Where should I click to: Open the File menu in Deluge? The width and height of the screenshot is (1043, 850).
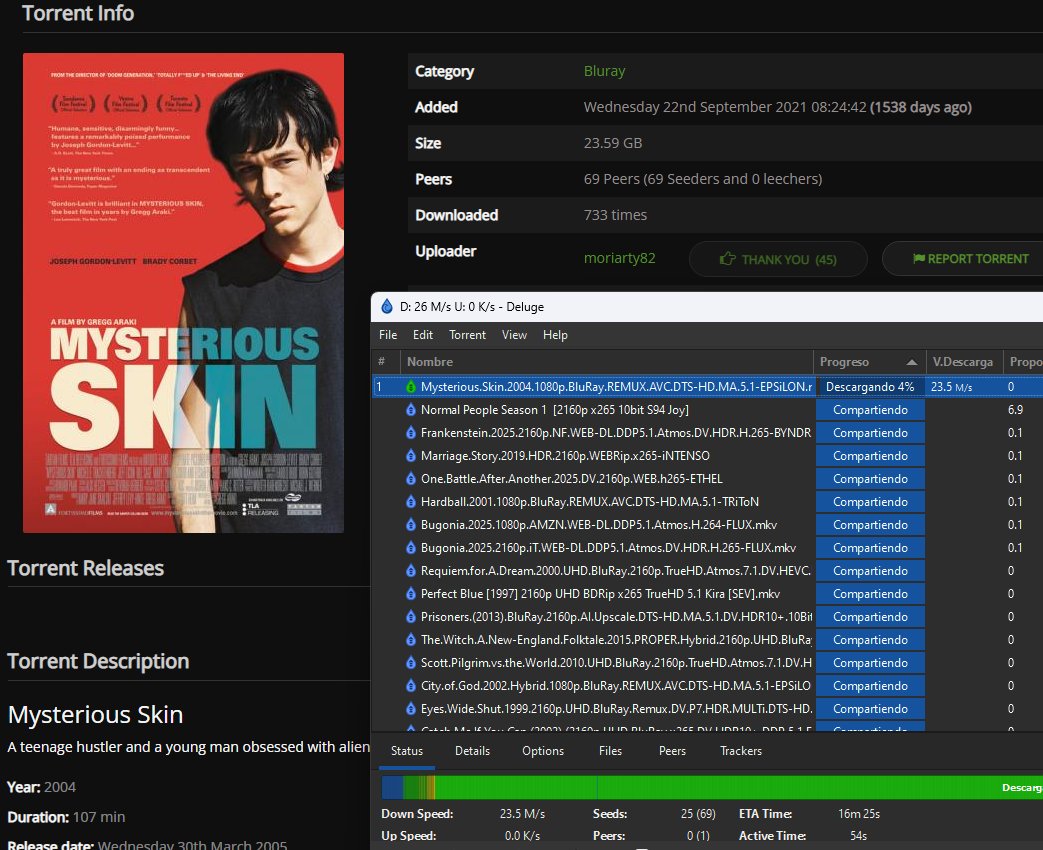(388, 335)
